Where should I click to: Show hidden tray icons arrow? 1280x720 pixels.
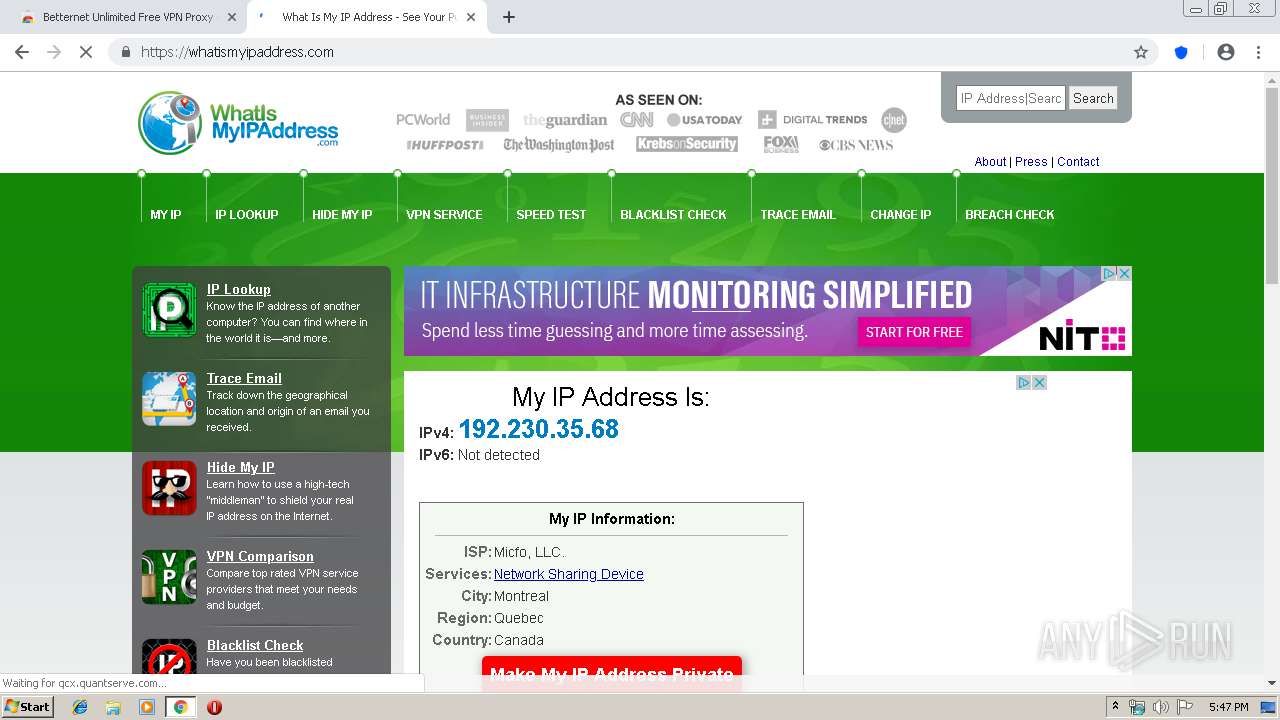1115,707
